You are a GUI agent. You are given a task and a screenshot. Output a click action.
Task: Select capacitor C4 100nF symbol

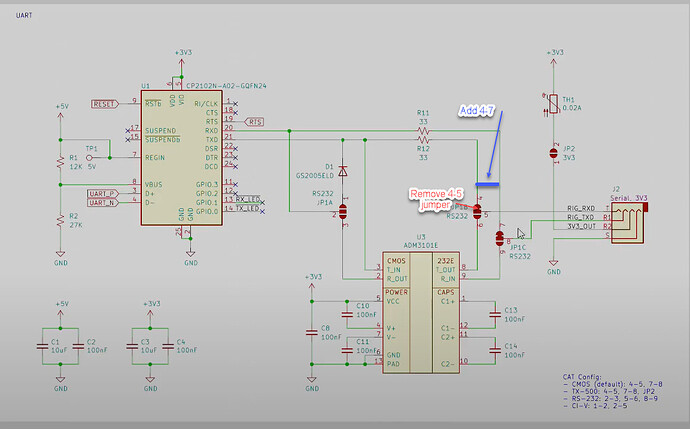coord(168,347)
